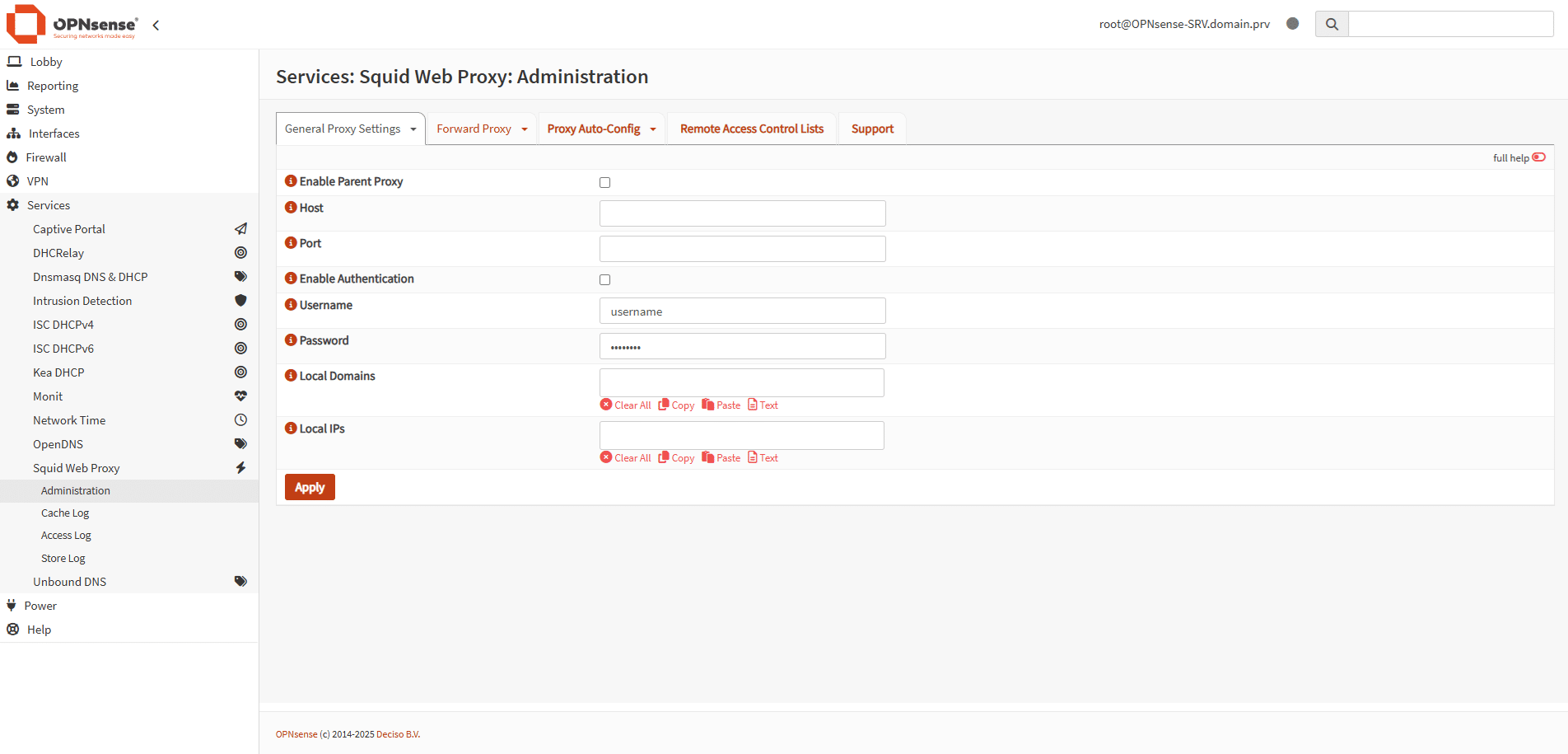Click the Squid Web Proxy bolt icon
The image size is (1568, 754).
point(240,468)
